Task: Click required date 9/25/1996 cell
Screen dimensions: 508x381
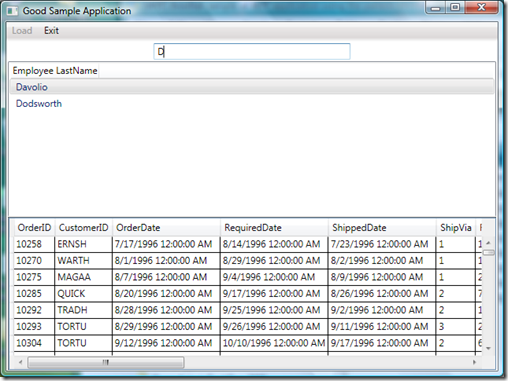Action: tap(274, 310)
